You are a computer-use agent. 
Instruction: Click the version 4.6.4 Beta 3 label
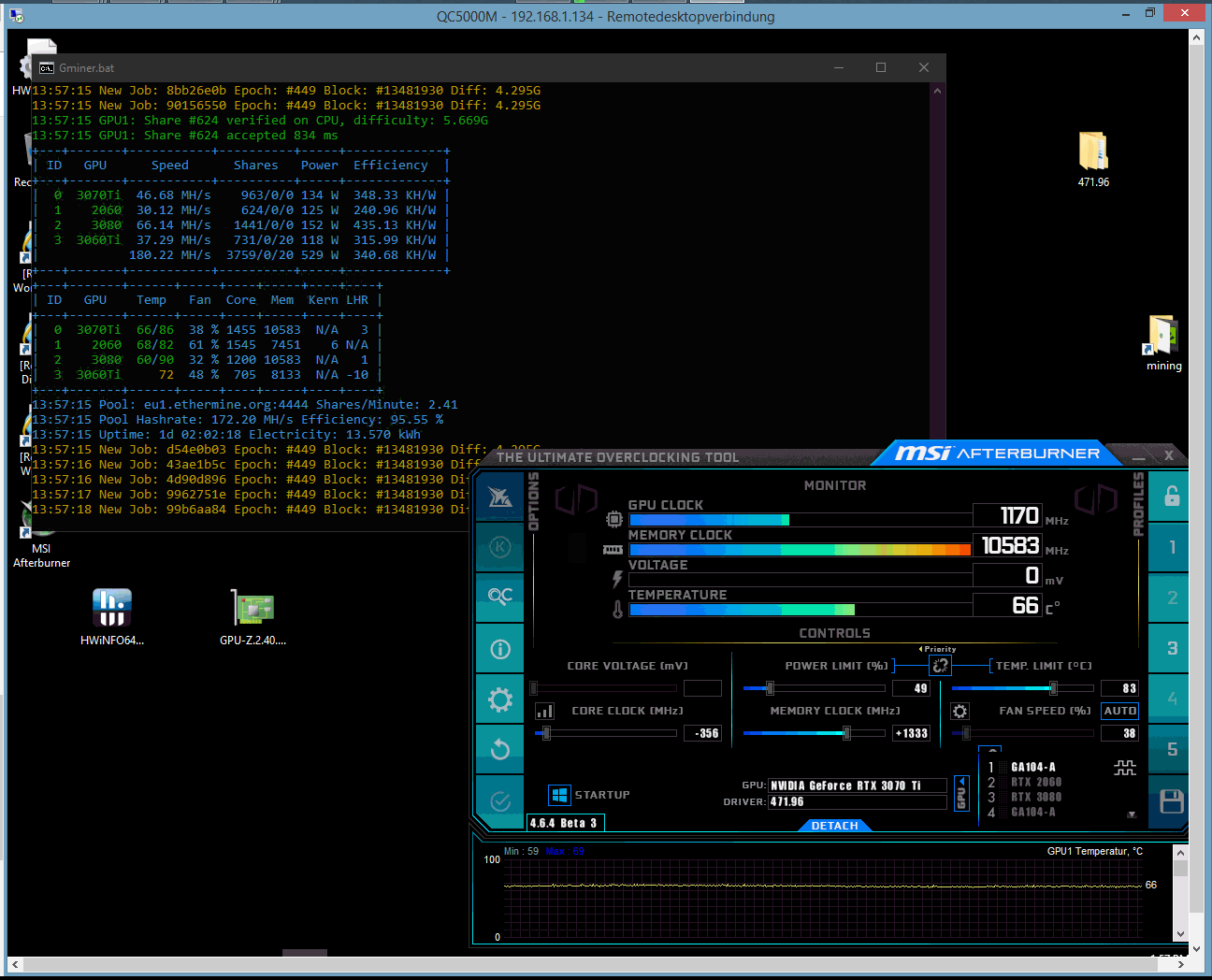pos(564,823)
